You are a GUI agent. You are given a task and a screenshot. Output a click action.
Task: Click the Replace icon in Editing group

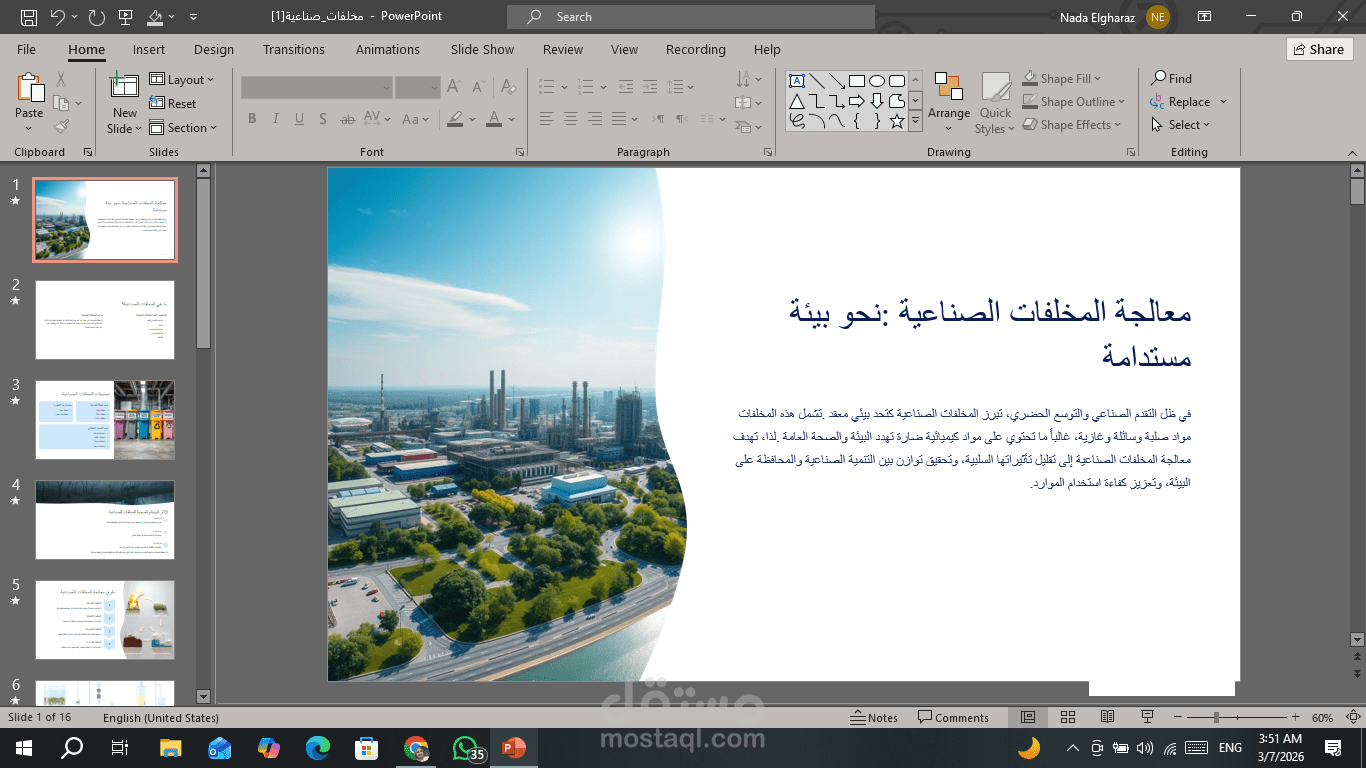click(x=1158, y=102)
